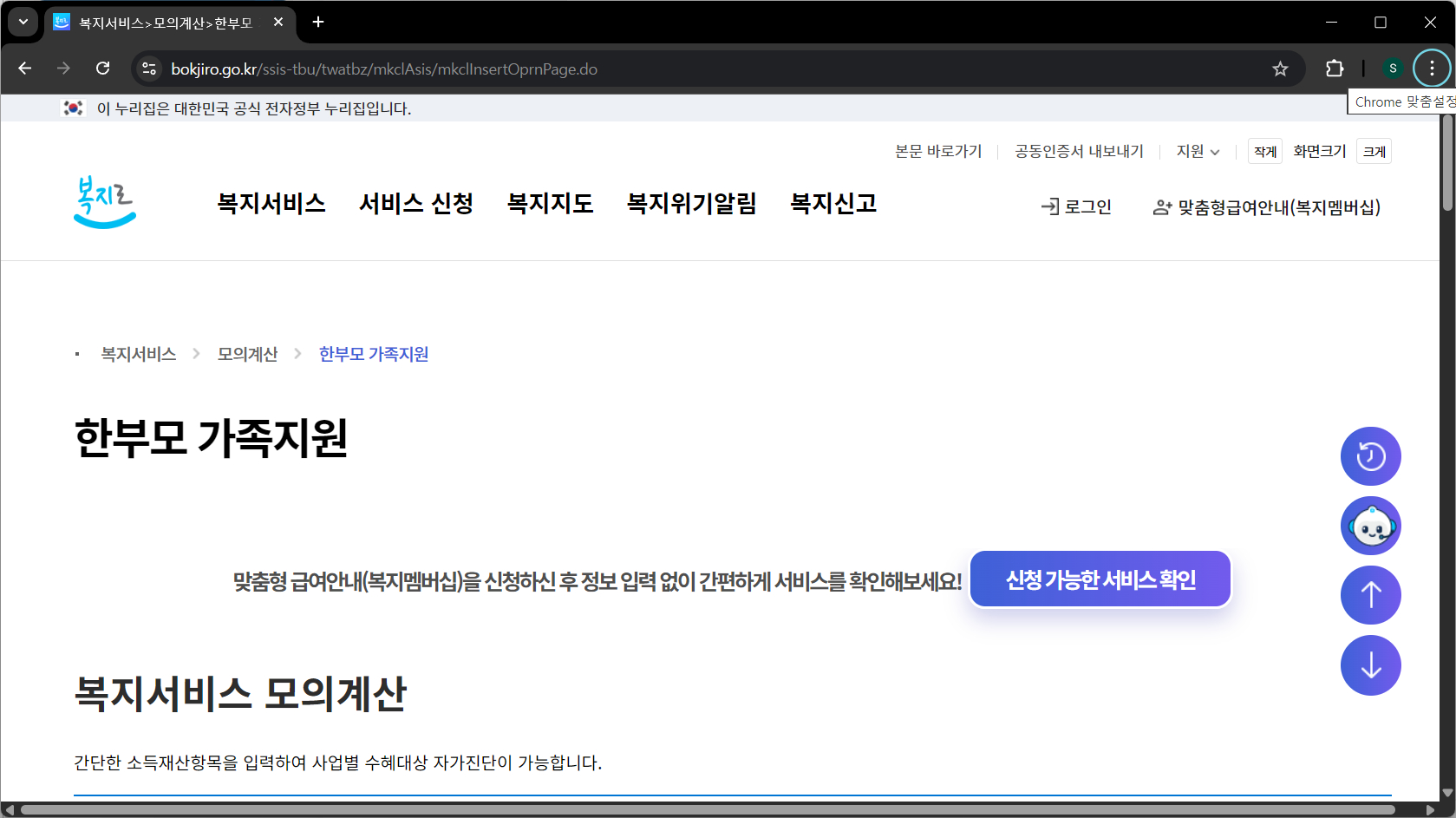Click the 로그인 link

pyautogui.click(x=1076, y=207)
